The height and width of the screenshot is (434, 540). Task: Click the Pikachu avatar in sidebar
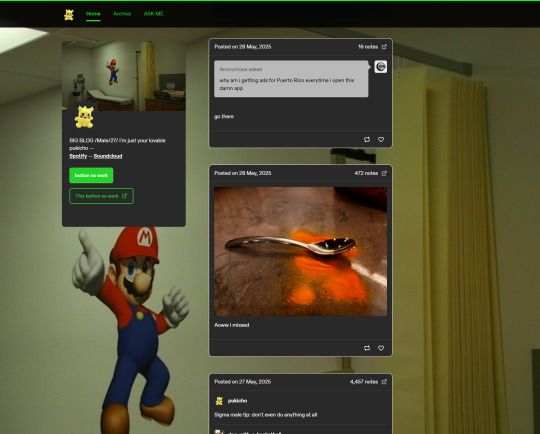tap(84, 117)
